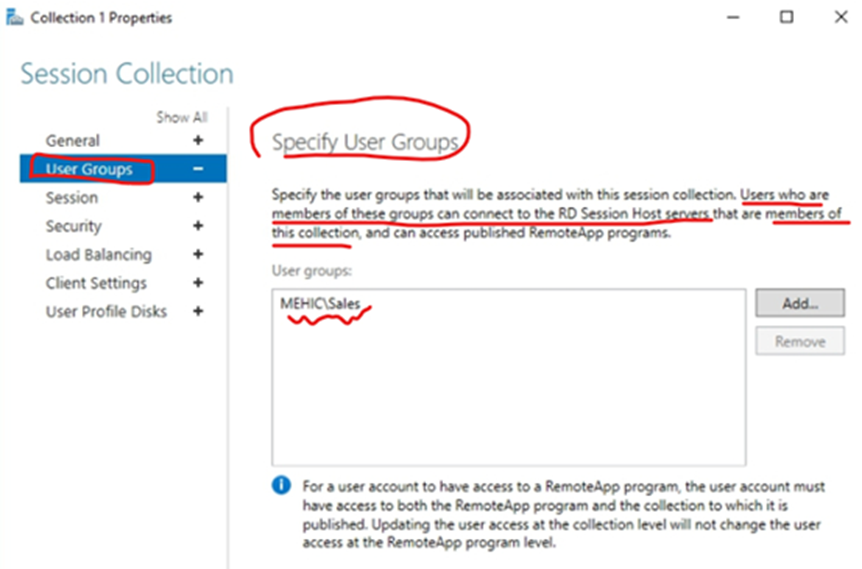Click the Add... user group button
Image resolution: width=862 pixels, height=569 pixels.
coord(800,303)
